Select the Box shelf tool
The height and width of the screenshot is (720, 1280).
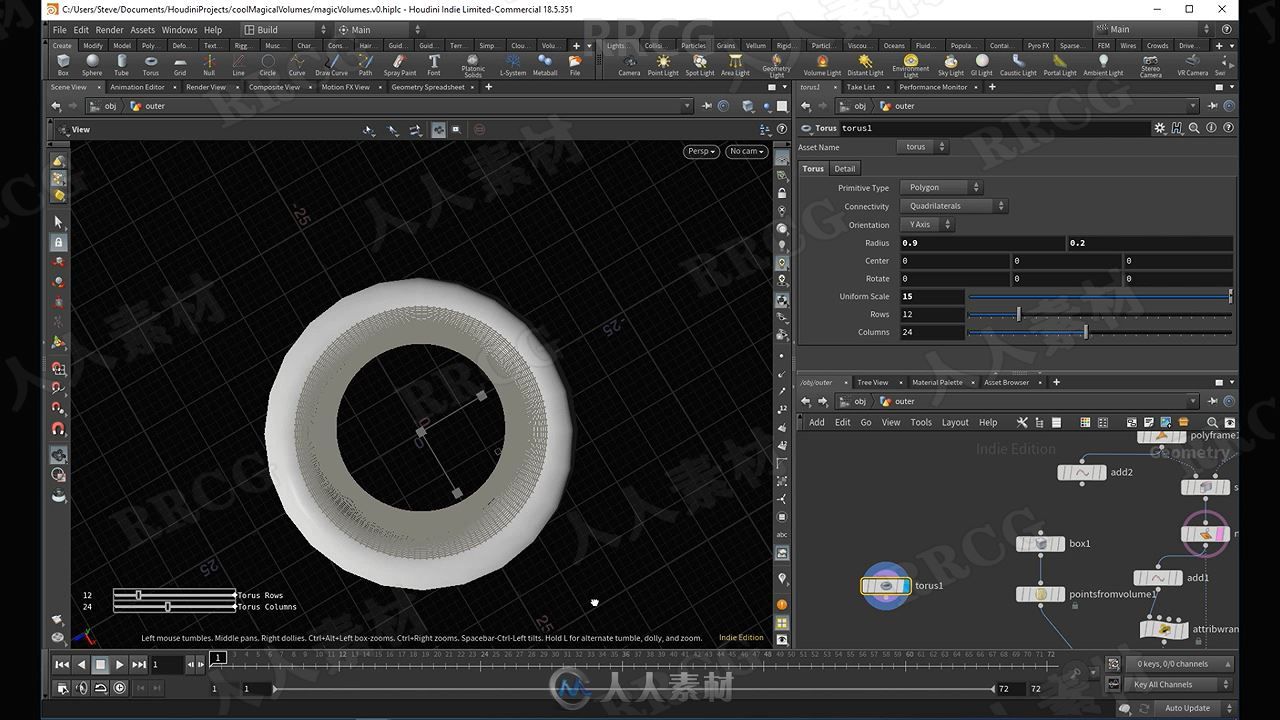[x=63, y=65]
